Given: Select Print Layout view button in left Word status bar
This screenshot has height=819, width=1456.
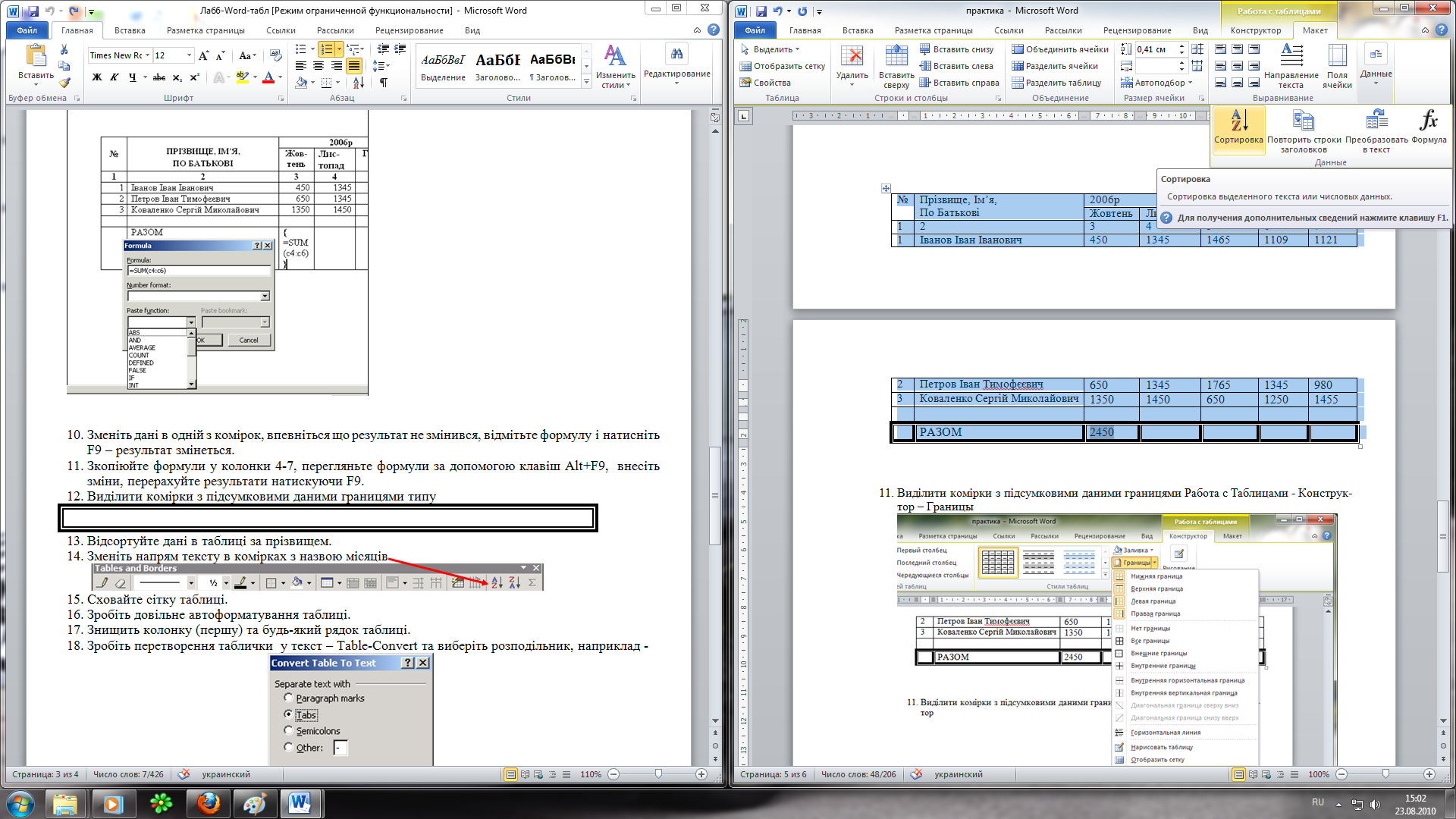Looking at the screenshot, I should [510, 774].
